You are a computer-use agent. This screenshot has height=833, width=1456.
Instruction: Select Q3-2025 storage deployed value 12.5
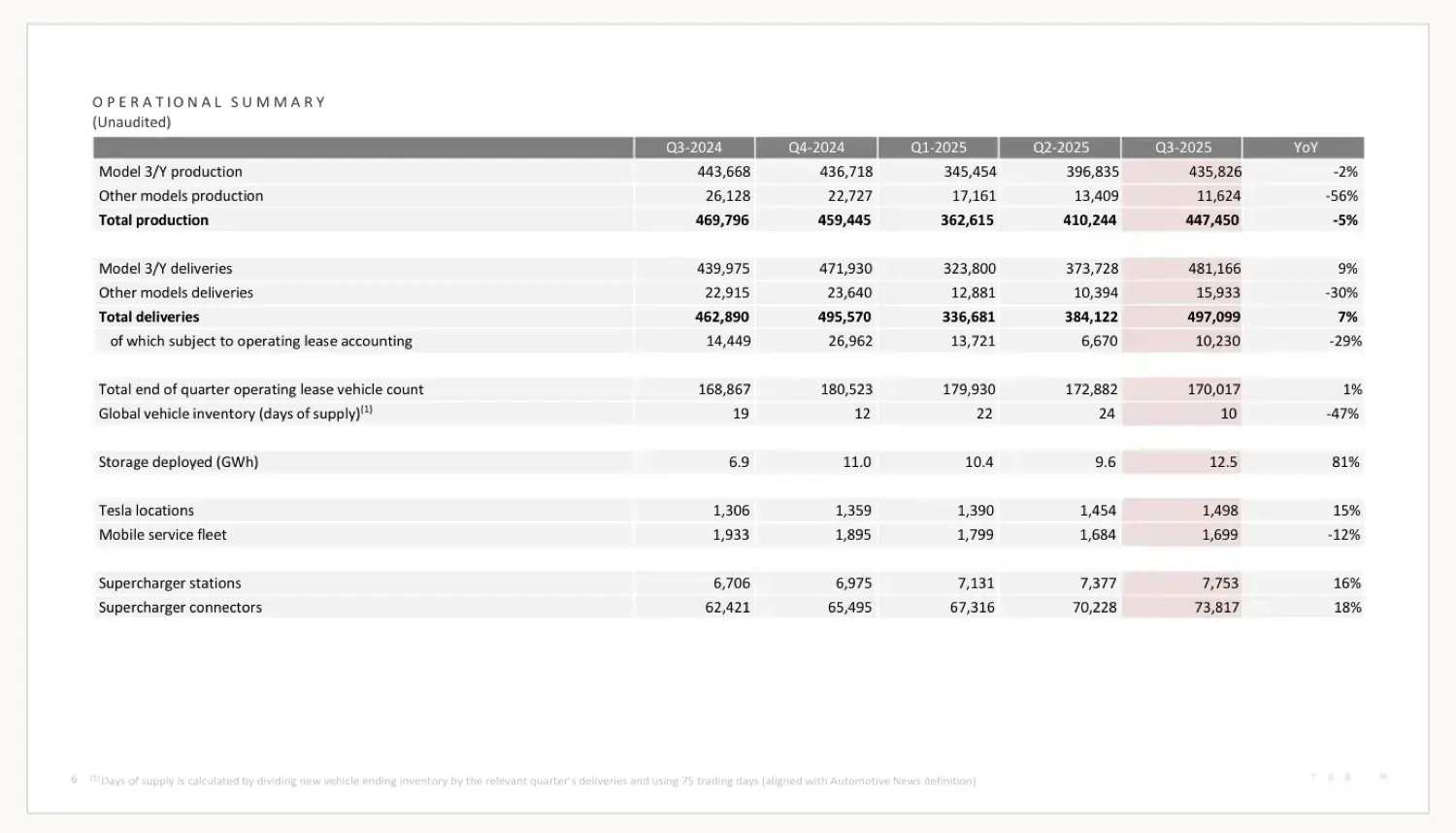[x=1222, y=462]
